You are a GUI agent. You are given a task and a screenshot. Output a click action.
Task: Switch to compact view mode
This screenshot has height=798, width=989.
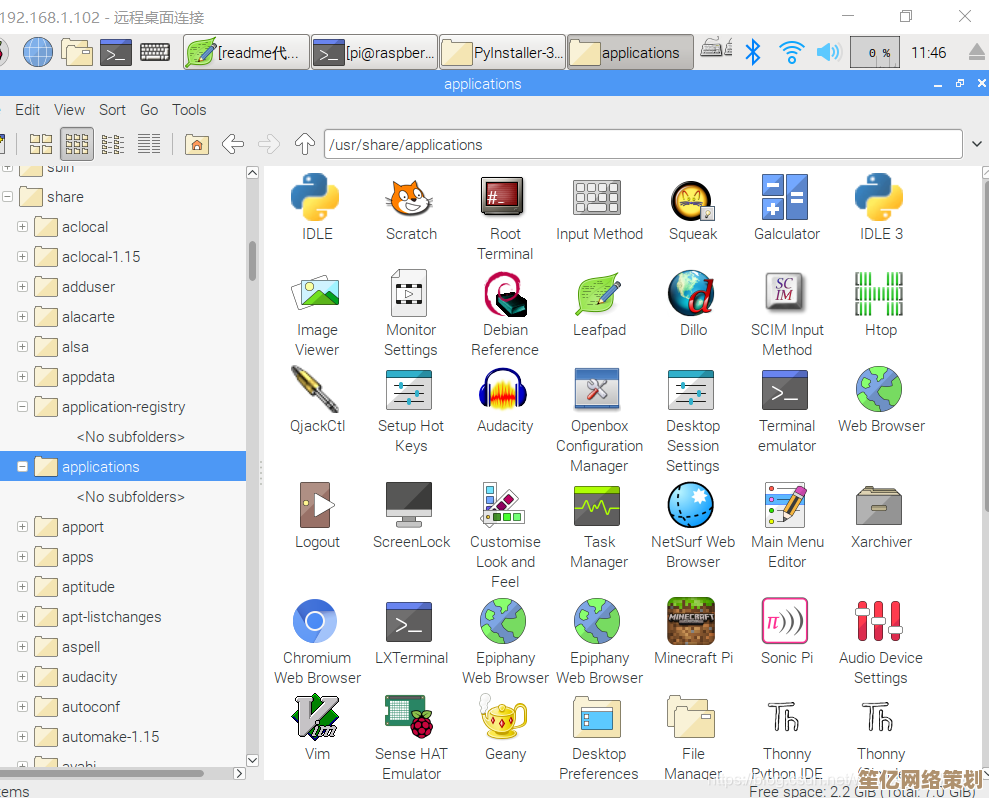click(113, 145)
